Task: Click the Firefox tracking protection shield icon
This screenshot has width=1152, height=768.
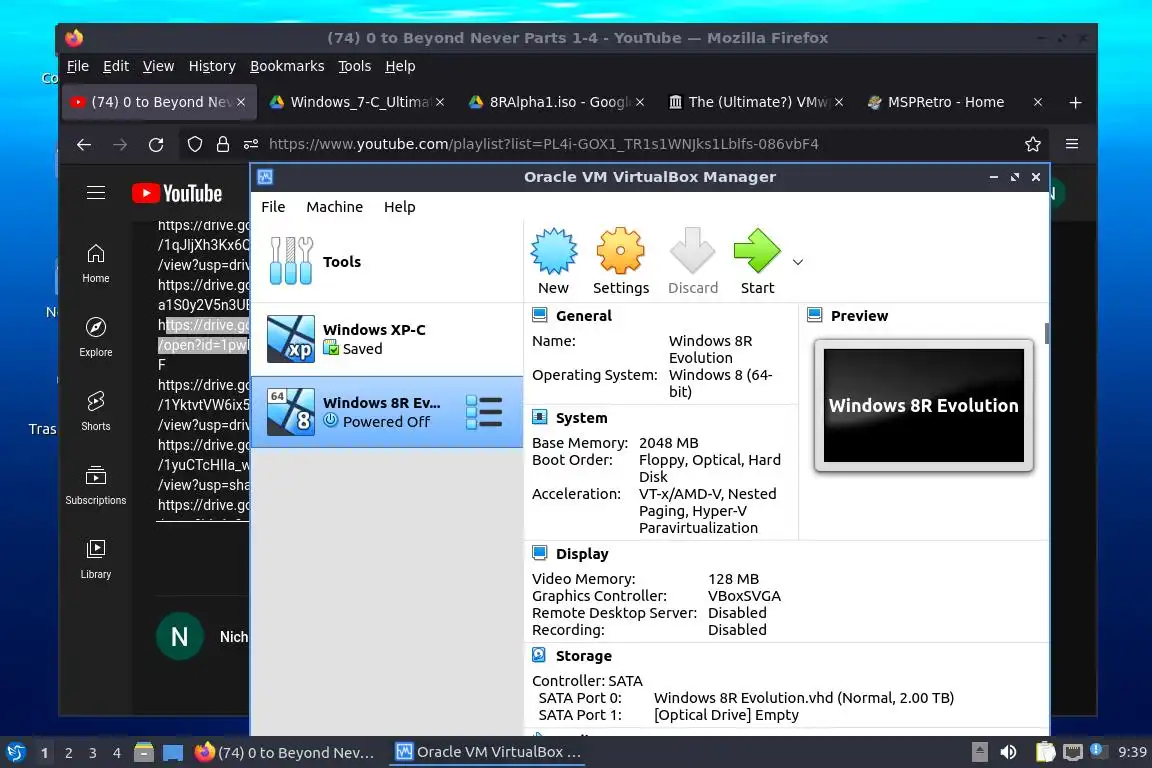Action: [195, 145]
